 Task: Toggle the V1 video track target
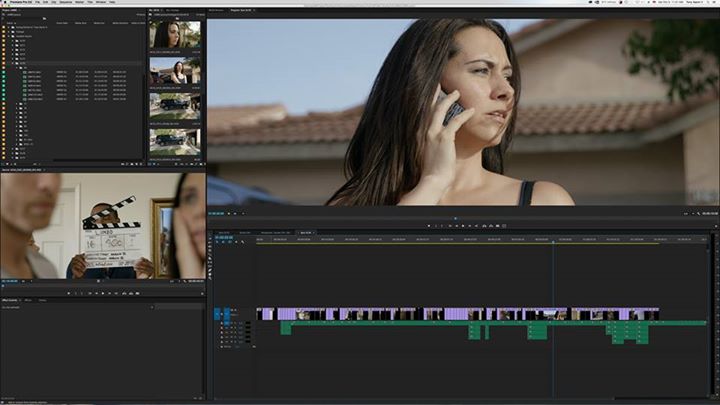226,314
